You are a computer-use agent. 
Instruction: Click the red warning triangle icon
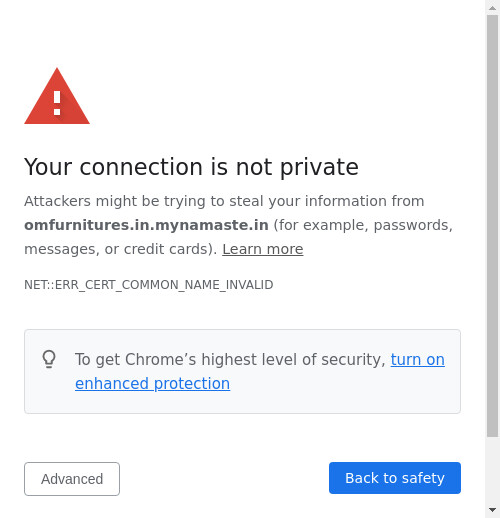tap(57, 96)
